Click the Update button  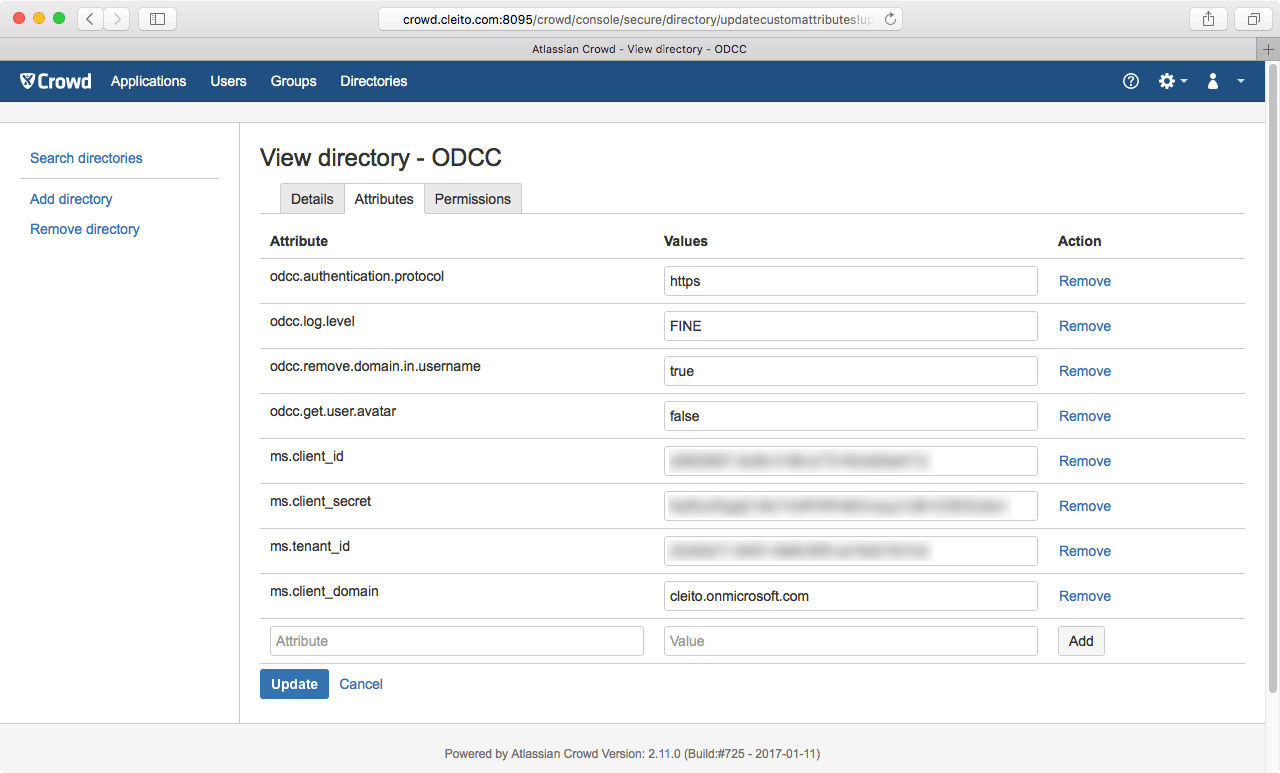pos(294,684)
